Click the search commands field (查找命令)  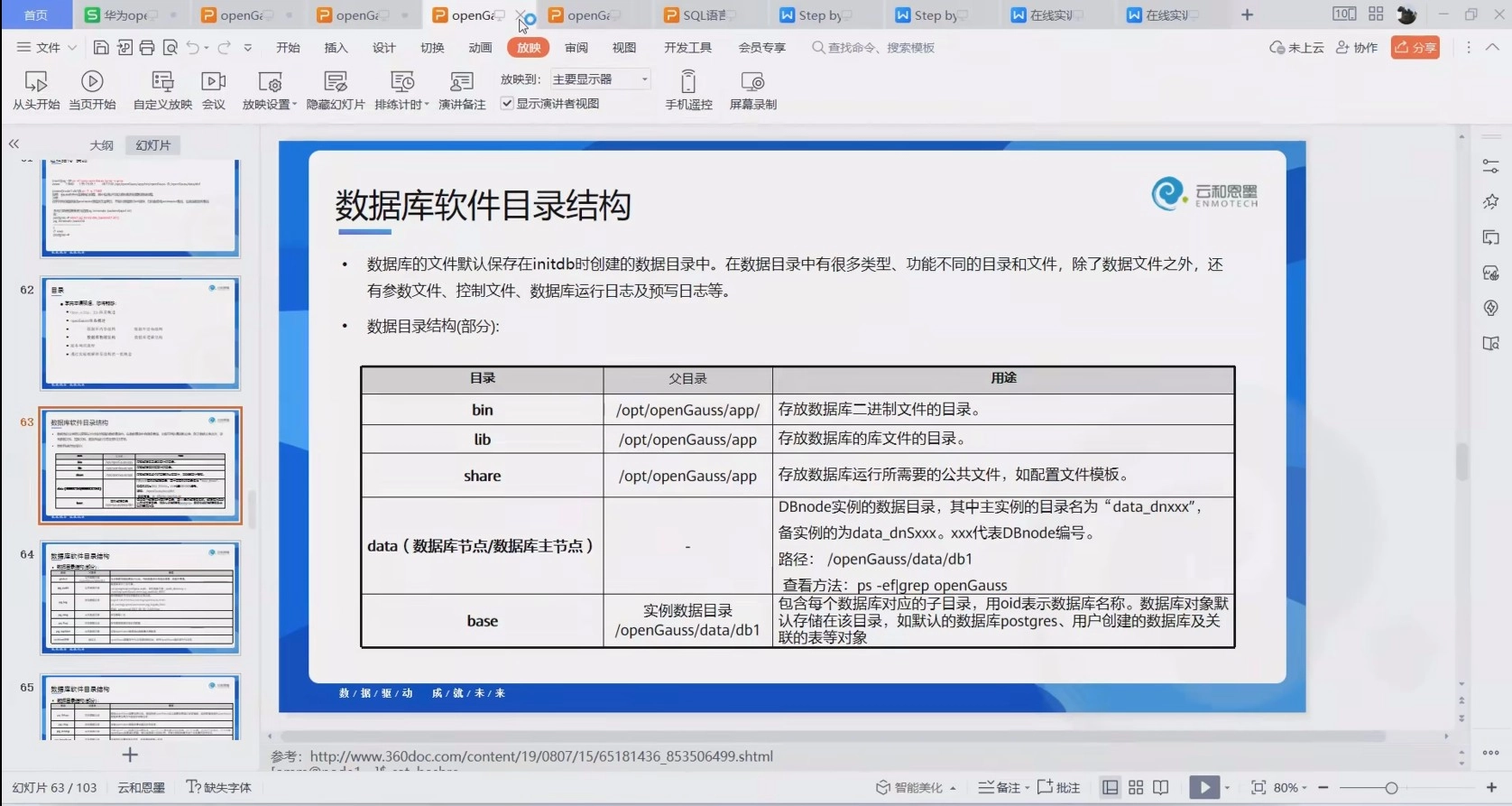click(873, 48)
